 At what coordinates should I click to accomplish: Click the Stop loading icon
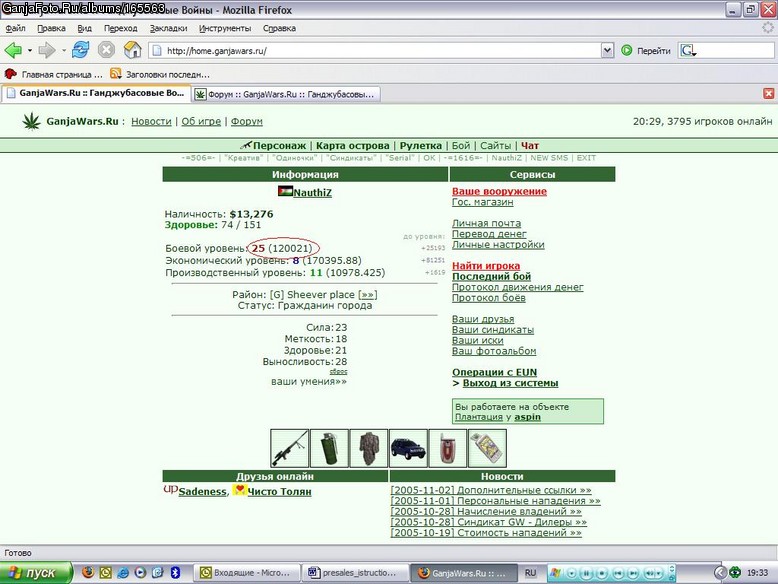pyautogui.click(x=106, y=50)
